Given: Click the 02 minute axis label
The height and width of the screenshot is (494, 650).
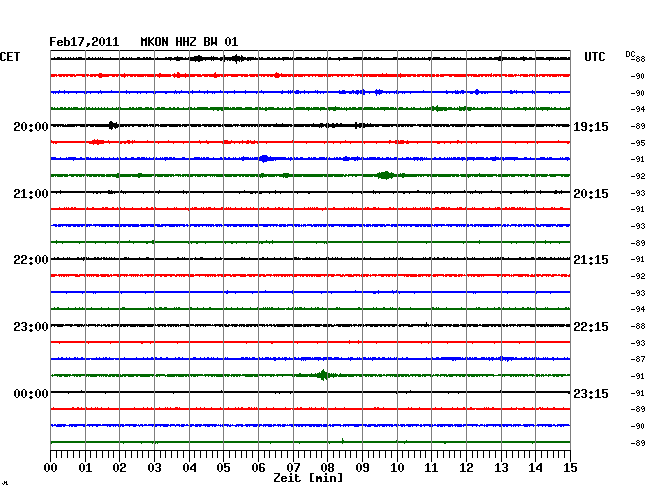Looking at the screenshot, I should 119,467.
